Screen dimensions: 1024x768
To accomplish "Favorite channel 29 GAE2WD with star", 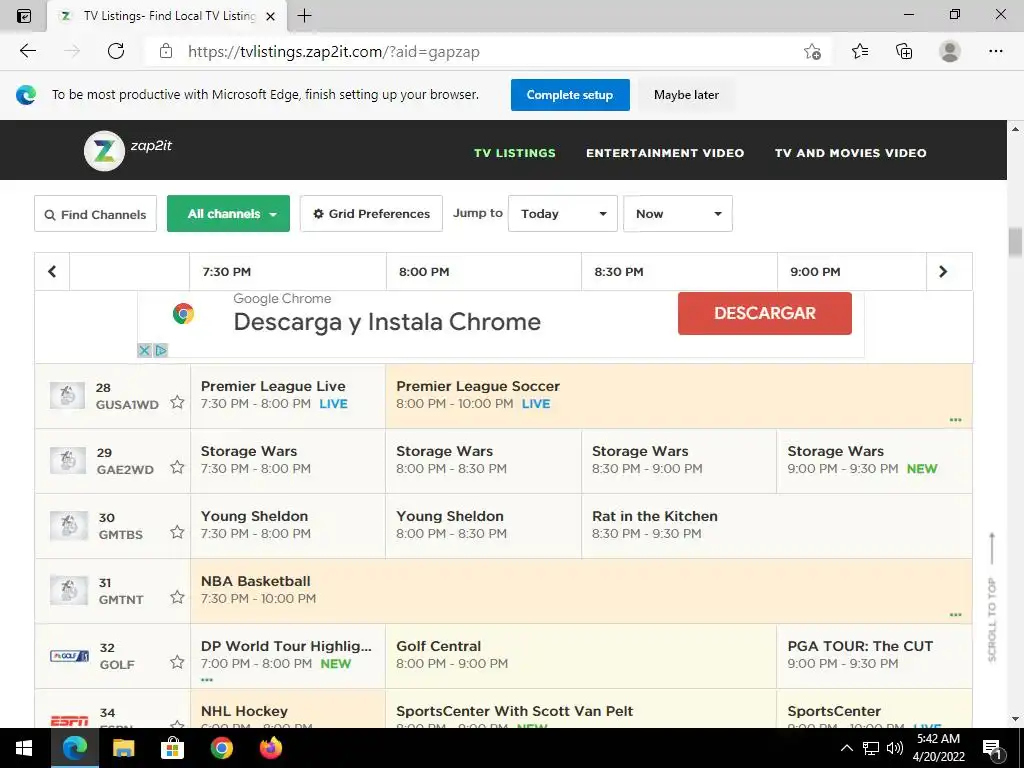I will pyautogui.click(x=177, y=467).
